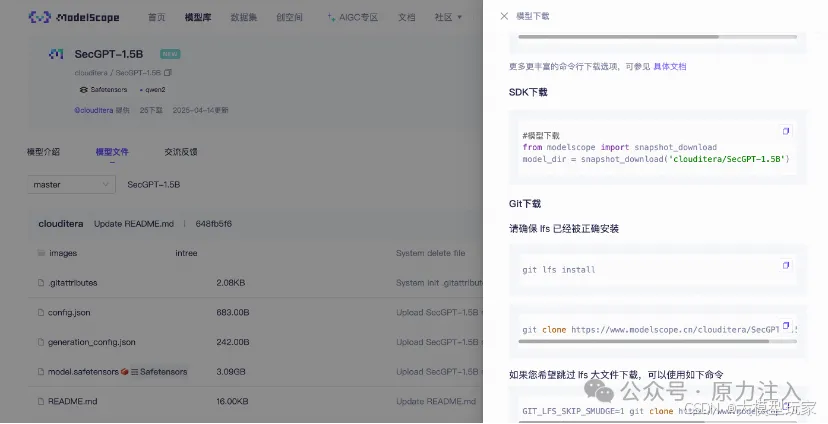The height and width of the screenshot is (424, 828).
Task: Open the .gitattributes file
Action: click(x=73, y=283)
